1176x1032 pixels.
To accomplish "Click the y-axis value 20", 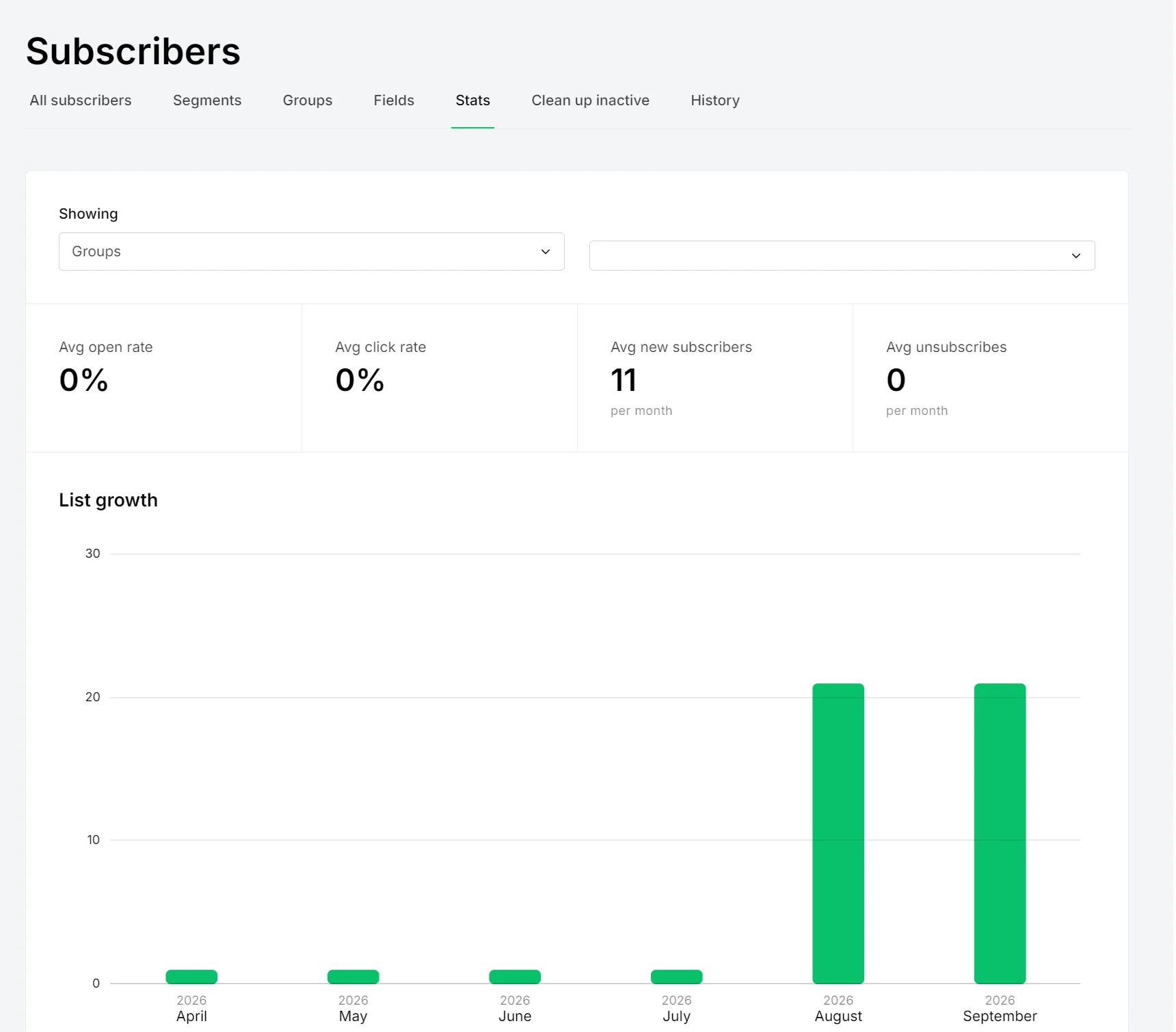I will (x=92, y=697).
